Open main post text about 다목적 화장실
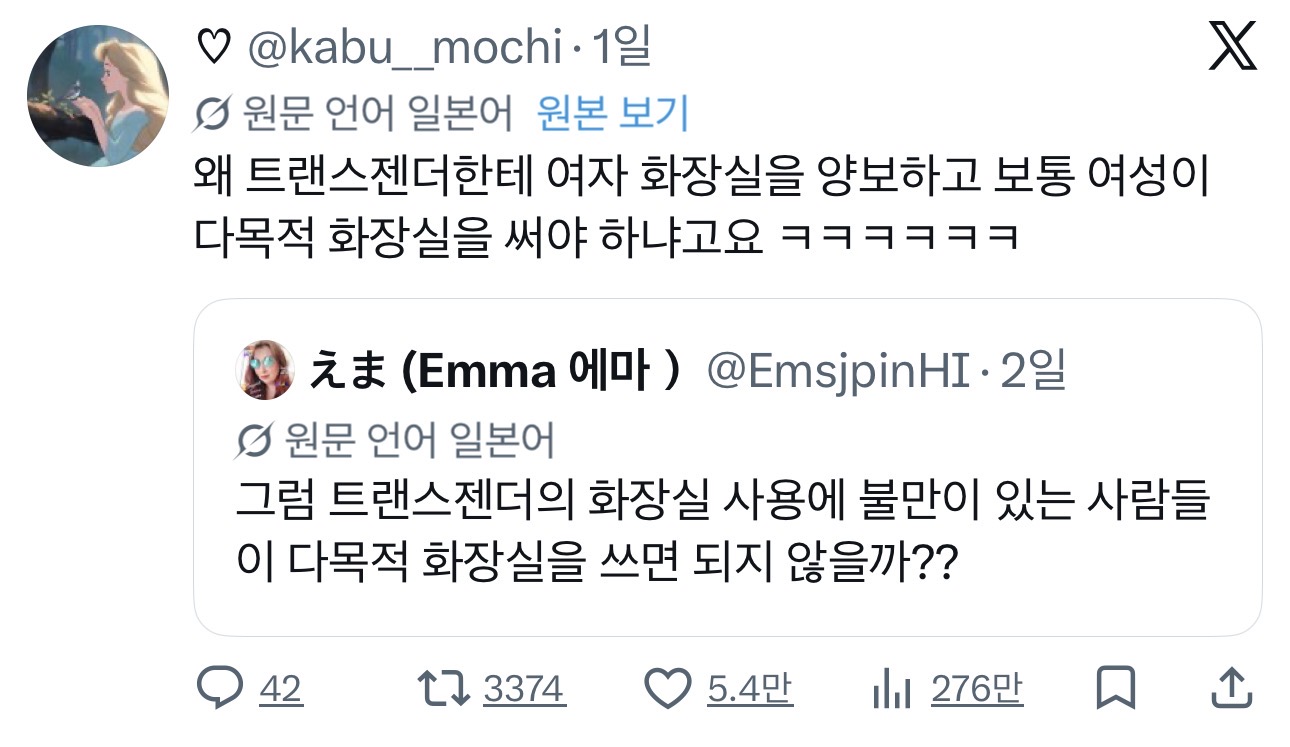This screenshot has height=747, width=1290. [702, 207]
